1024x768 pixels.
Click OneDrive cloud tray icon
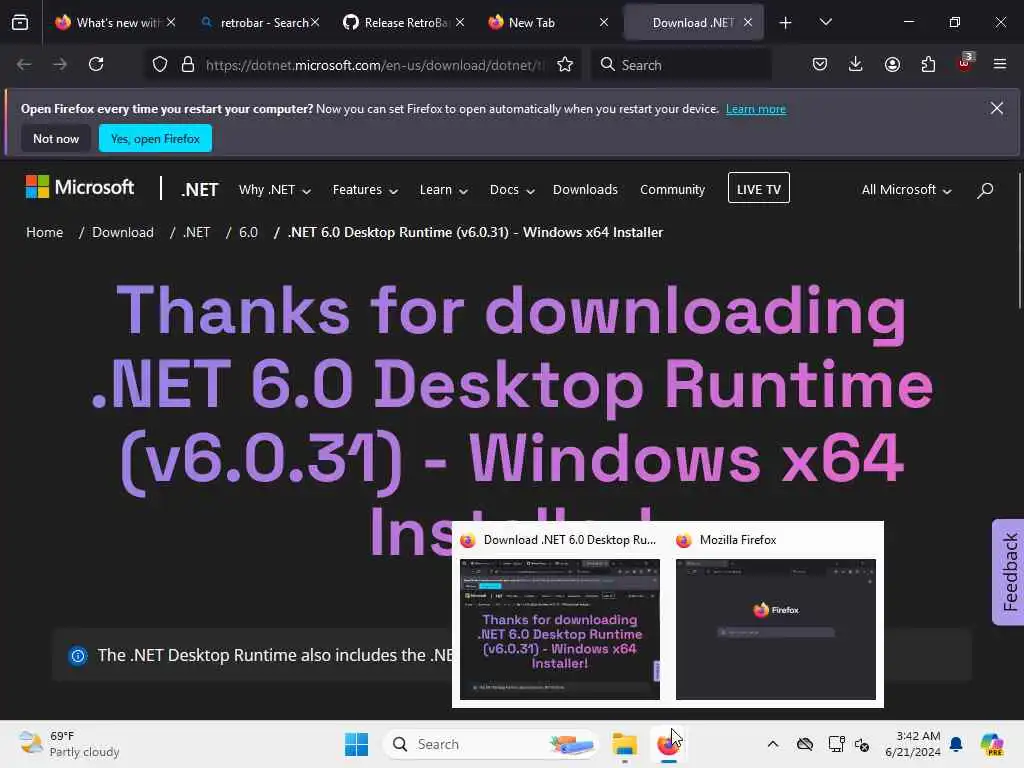(x=805, y=744)
